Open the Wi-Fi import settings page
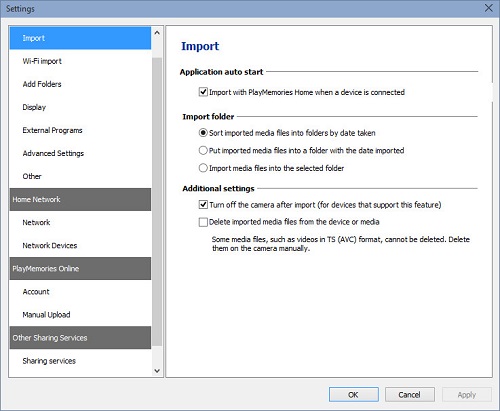The width and height of the screenshot is (500, 411). [x=80, y=61]
